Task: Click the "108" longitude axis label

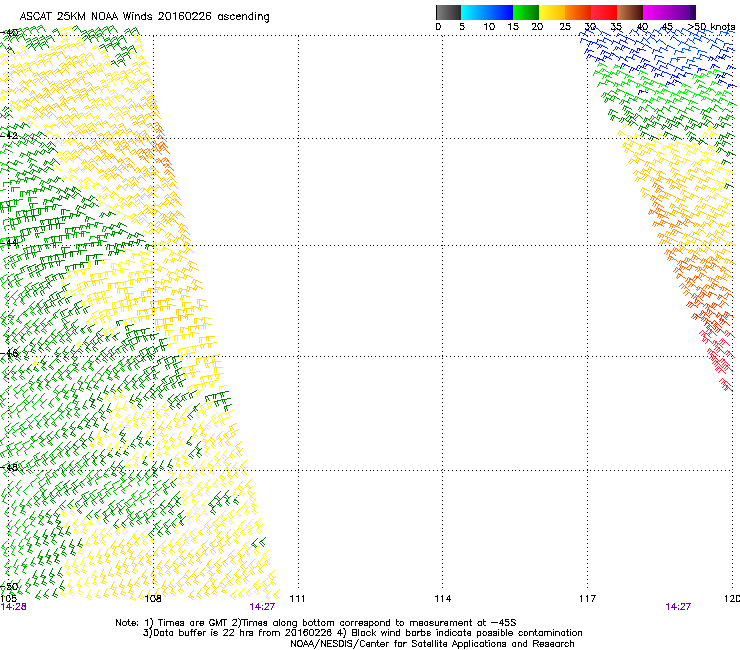Action: [153, 599]
